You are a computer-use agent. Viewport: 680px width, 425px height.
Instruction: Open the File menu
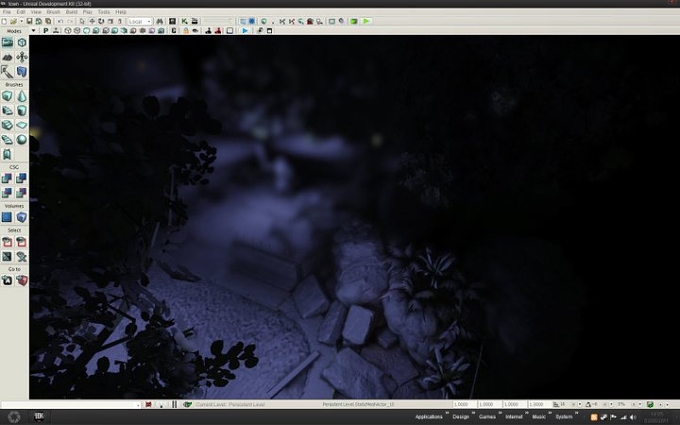[7, 12]
